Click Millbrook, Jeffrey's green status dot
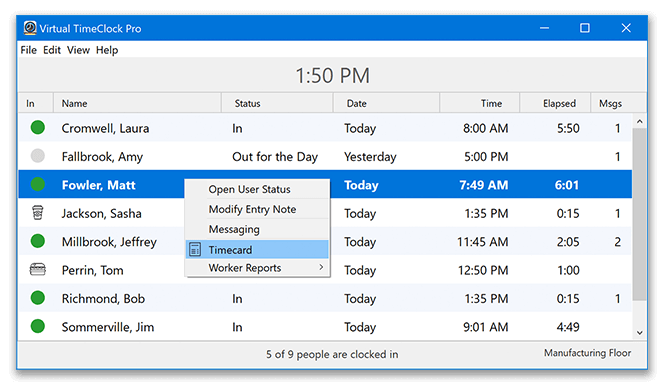This screenshot has width=665, height=382. 38,241
